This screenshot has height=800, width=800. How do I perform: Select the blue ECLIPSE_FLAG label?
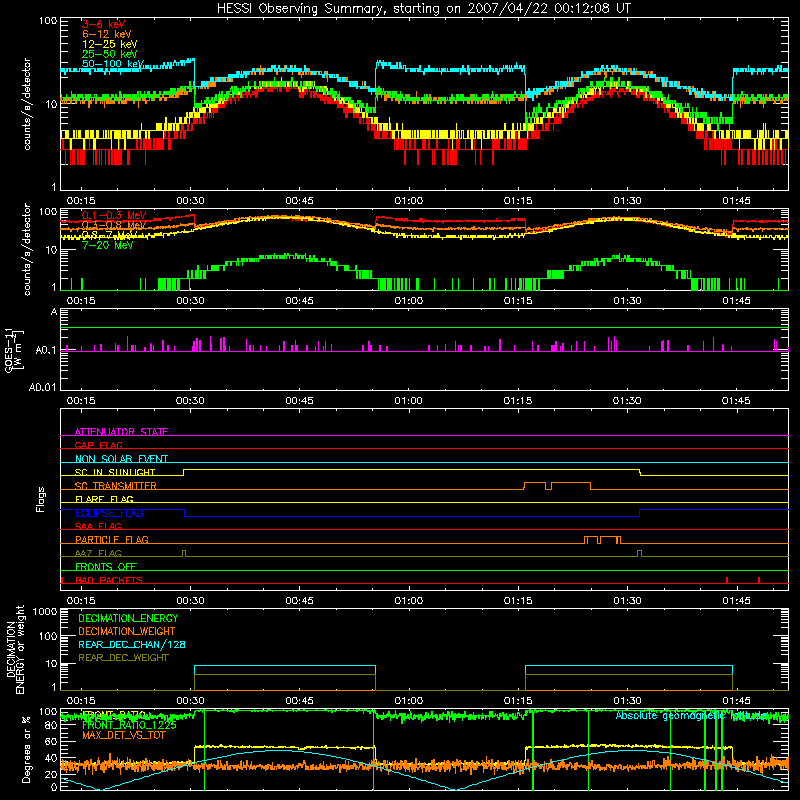pos(109,513)
